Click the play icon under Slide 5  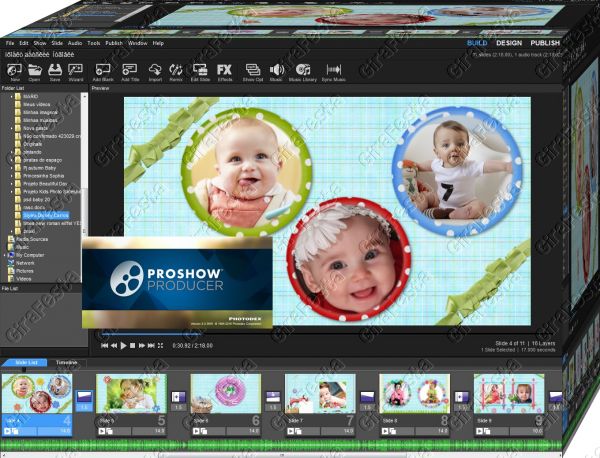click(x=101, y=431)
